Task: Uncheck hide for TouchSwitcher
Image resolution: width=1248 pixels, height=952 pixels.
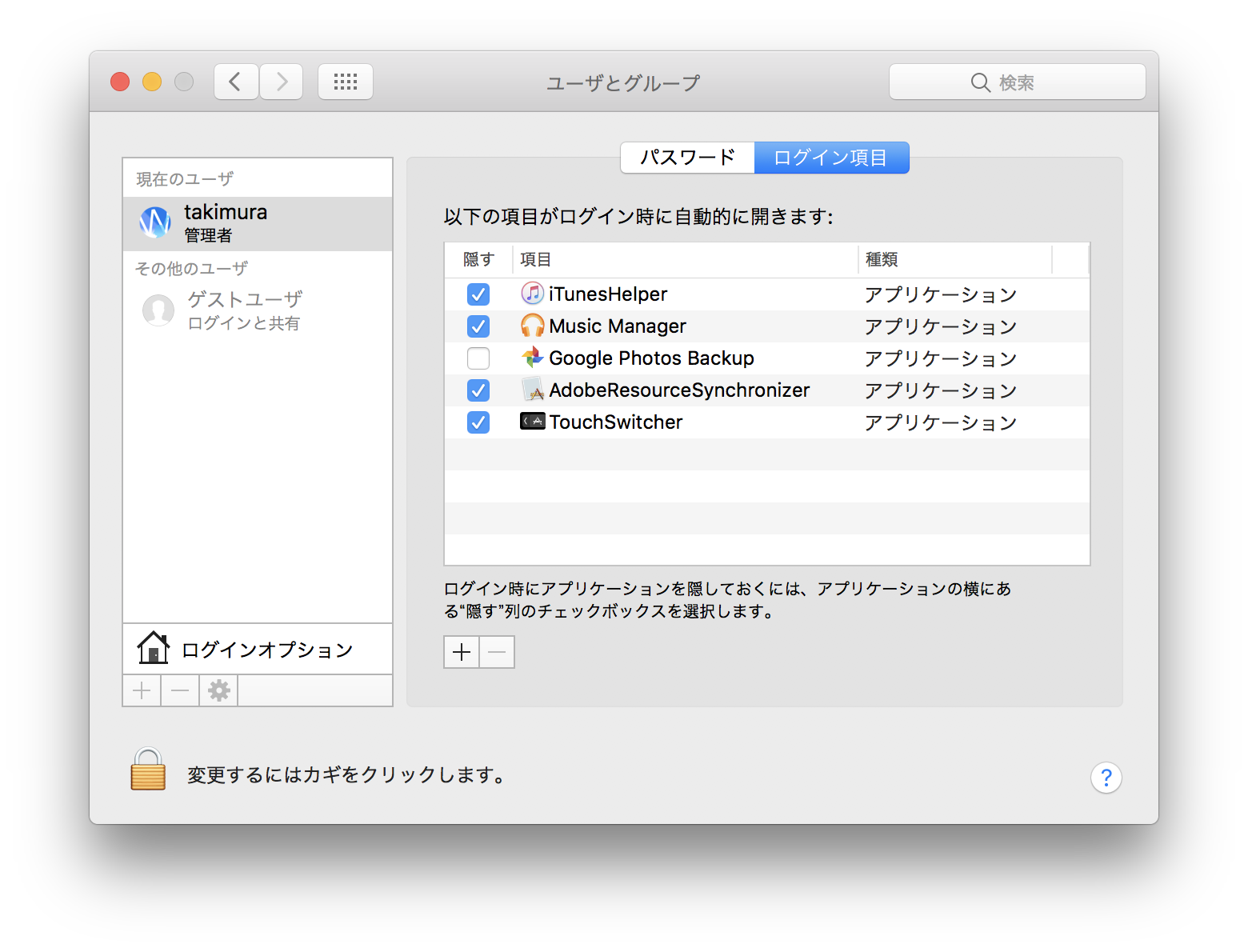Action: tap(478, 422)
